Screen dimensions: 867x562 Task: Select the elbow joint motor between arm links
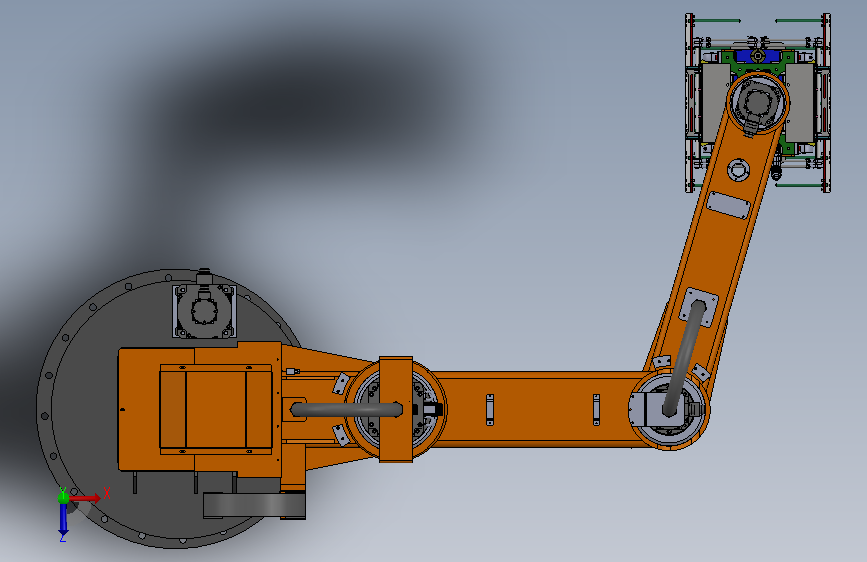[x=670, y=409]
